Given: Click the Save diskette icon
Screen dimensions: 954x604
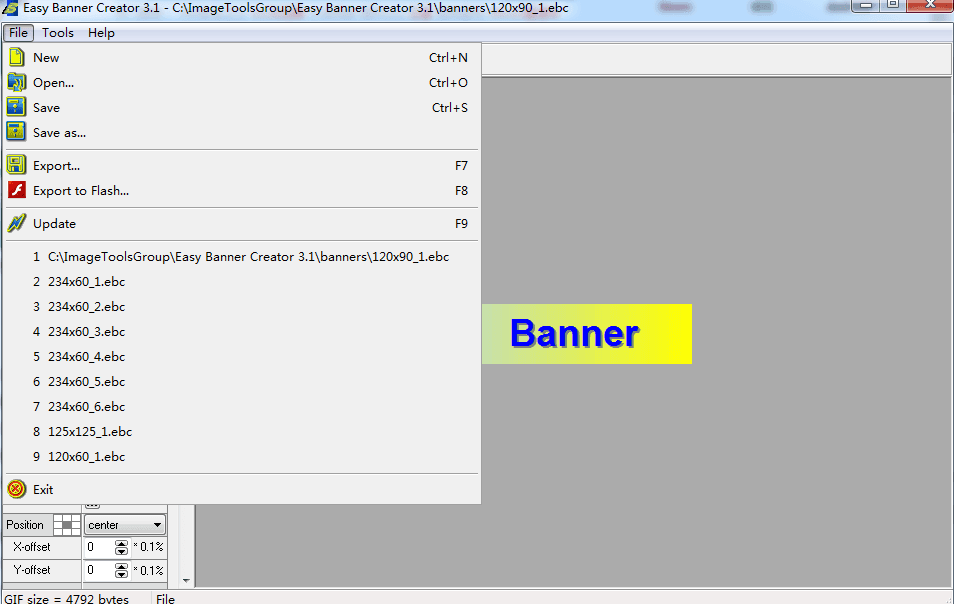Looking at the screenshot, I should coord(17,107).
